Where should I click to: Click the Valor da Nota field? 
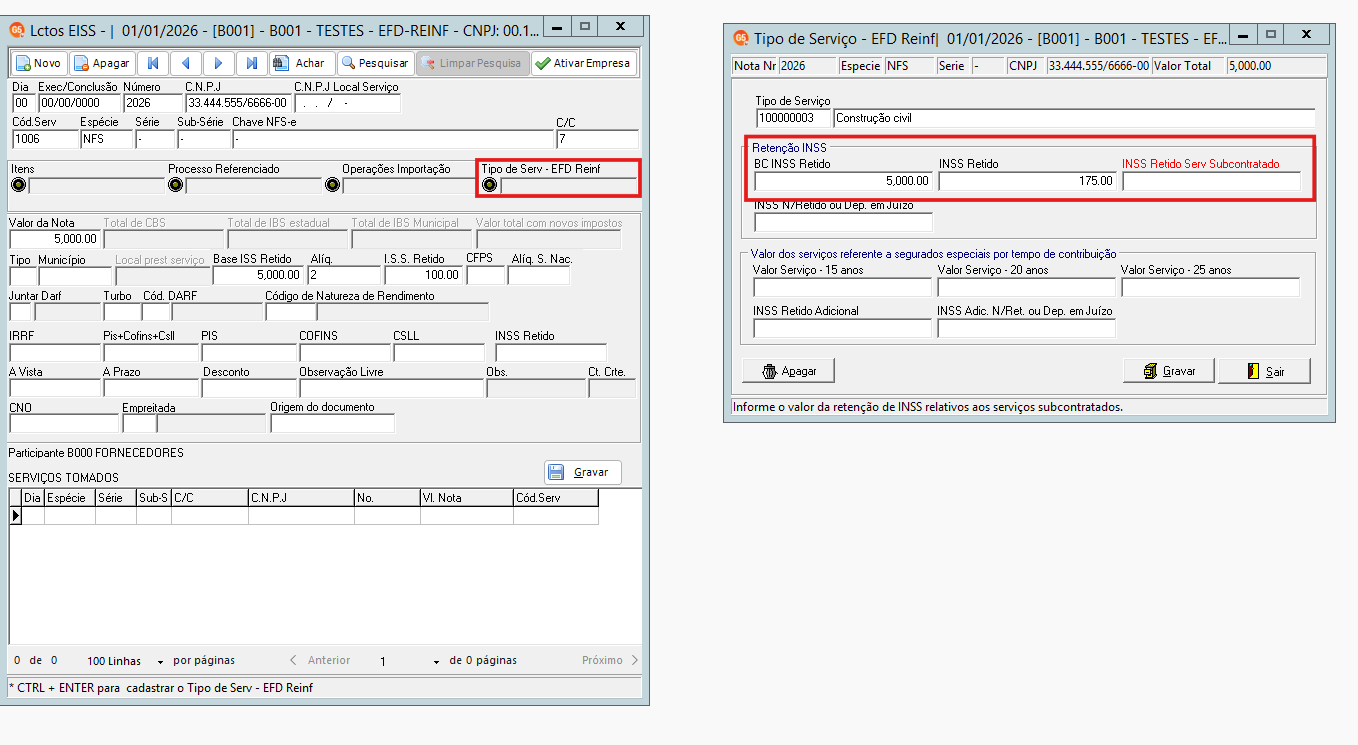54,239
